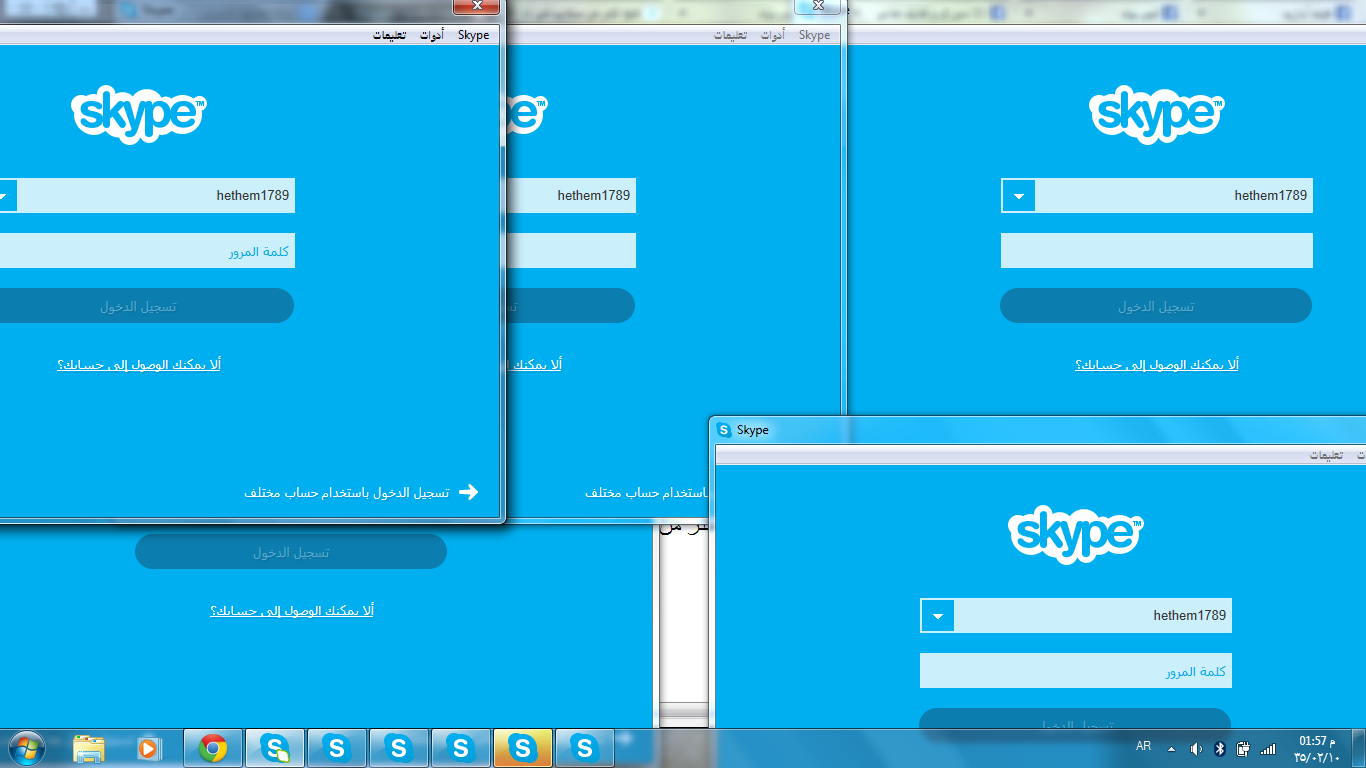The height and width of the screenshot is (768, 1366).
Task: Open the volume speaker icon in tray
Action: point(1196,746)
